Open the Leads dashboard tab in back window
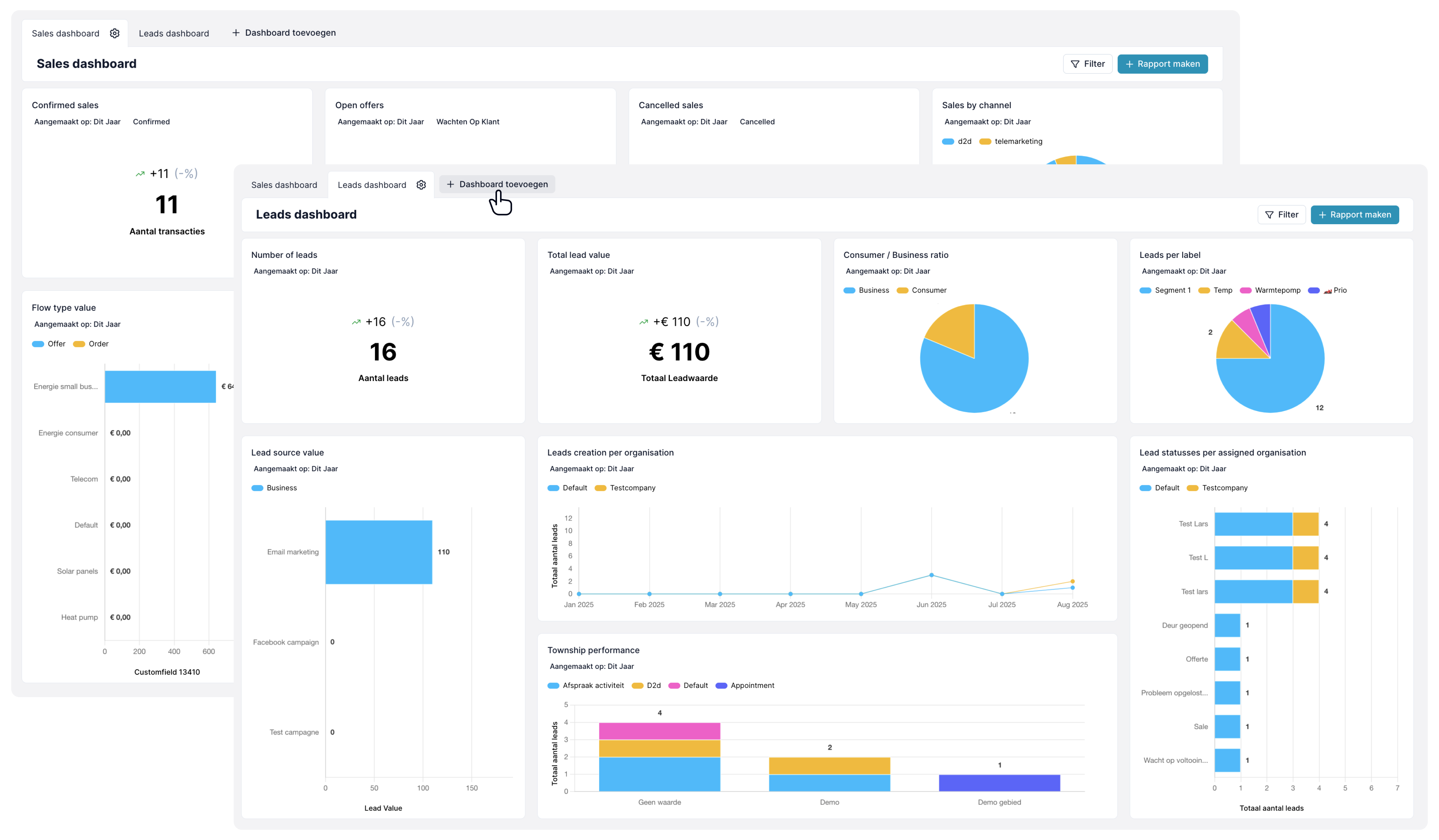 coord(173,33)
